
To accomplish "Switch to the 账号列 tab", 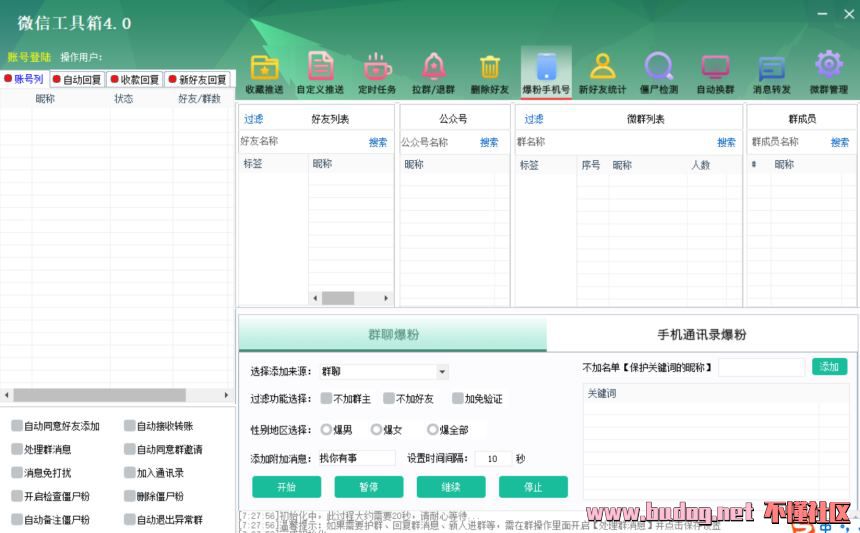I will pos(24,79).
